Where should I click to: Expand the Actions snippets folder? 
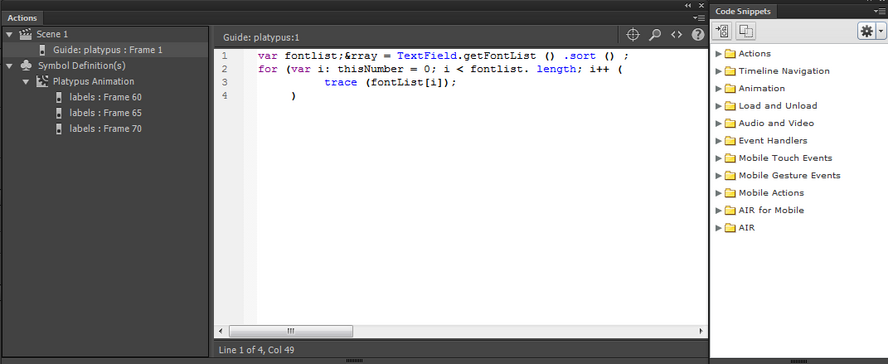719,54
